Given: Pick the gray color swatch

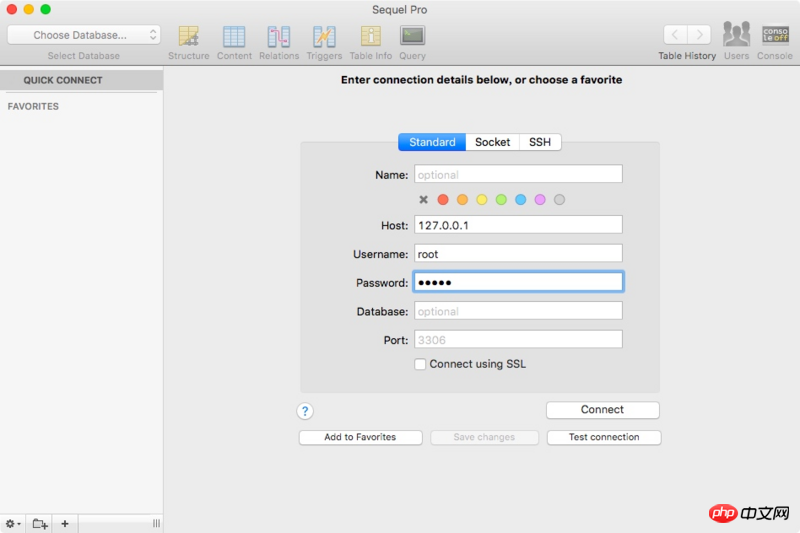Looking at the screenshot, I should [559, 199].
